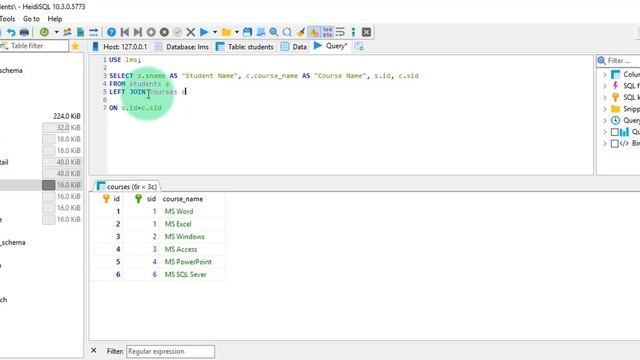Click the yellow favorites star icon
This screenshot has width=640, height=360.
[75, 46]
